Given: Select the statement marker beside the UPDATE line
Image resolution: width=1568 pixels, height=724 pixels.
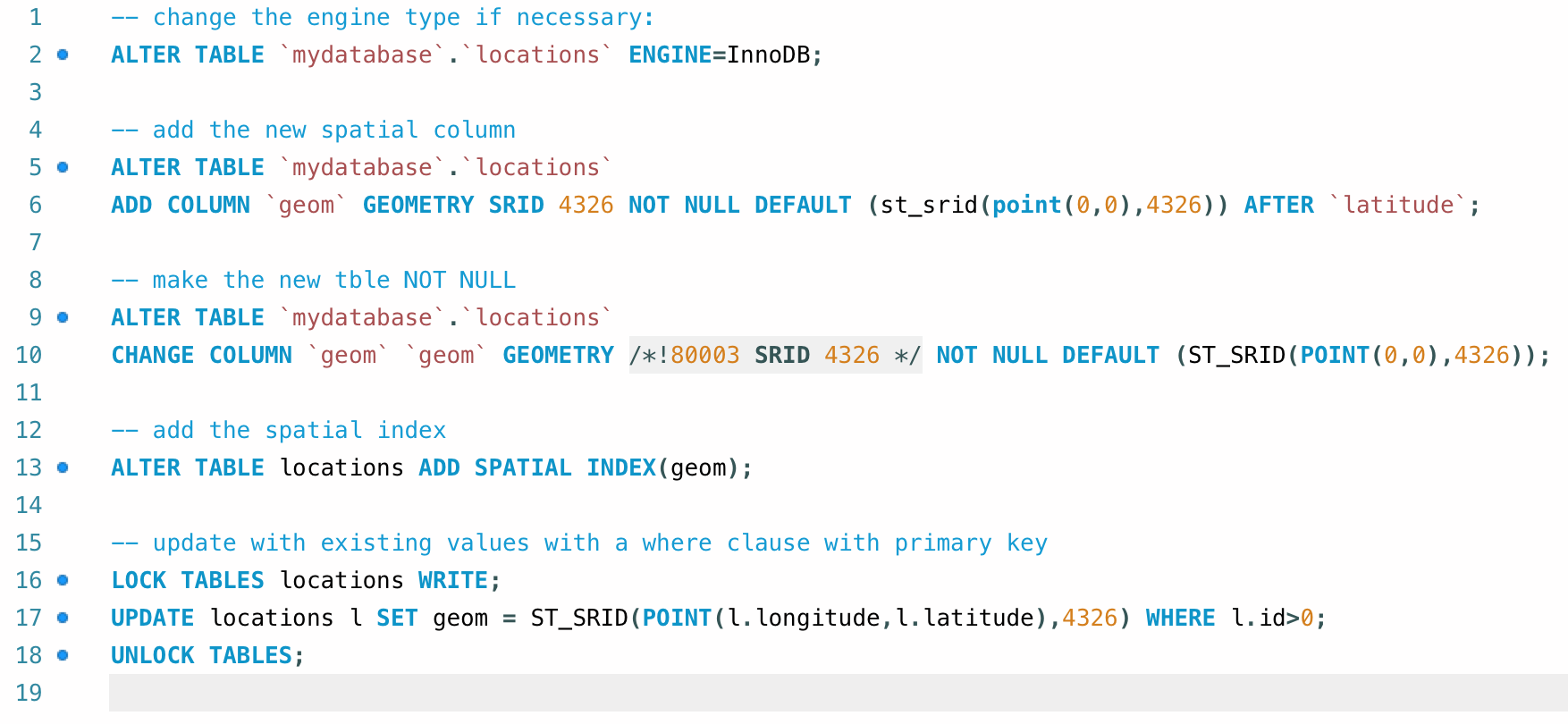Looking at the screenshot, I should coord(63,618).
